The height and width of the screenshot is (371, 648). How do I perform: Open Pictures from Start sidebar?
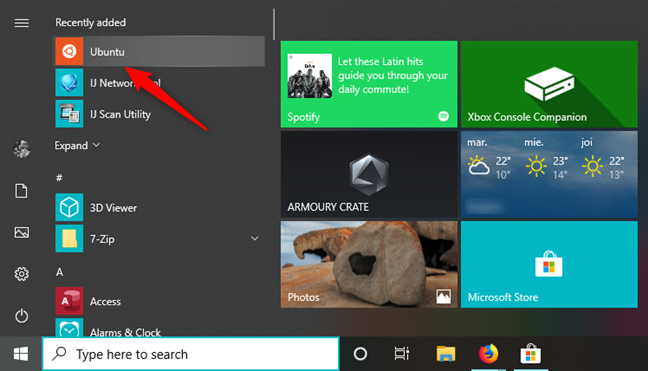pyautogui.click(x=21, y=232)
